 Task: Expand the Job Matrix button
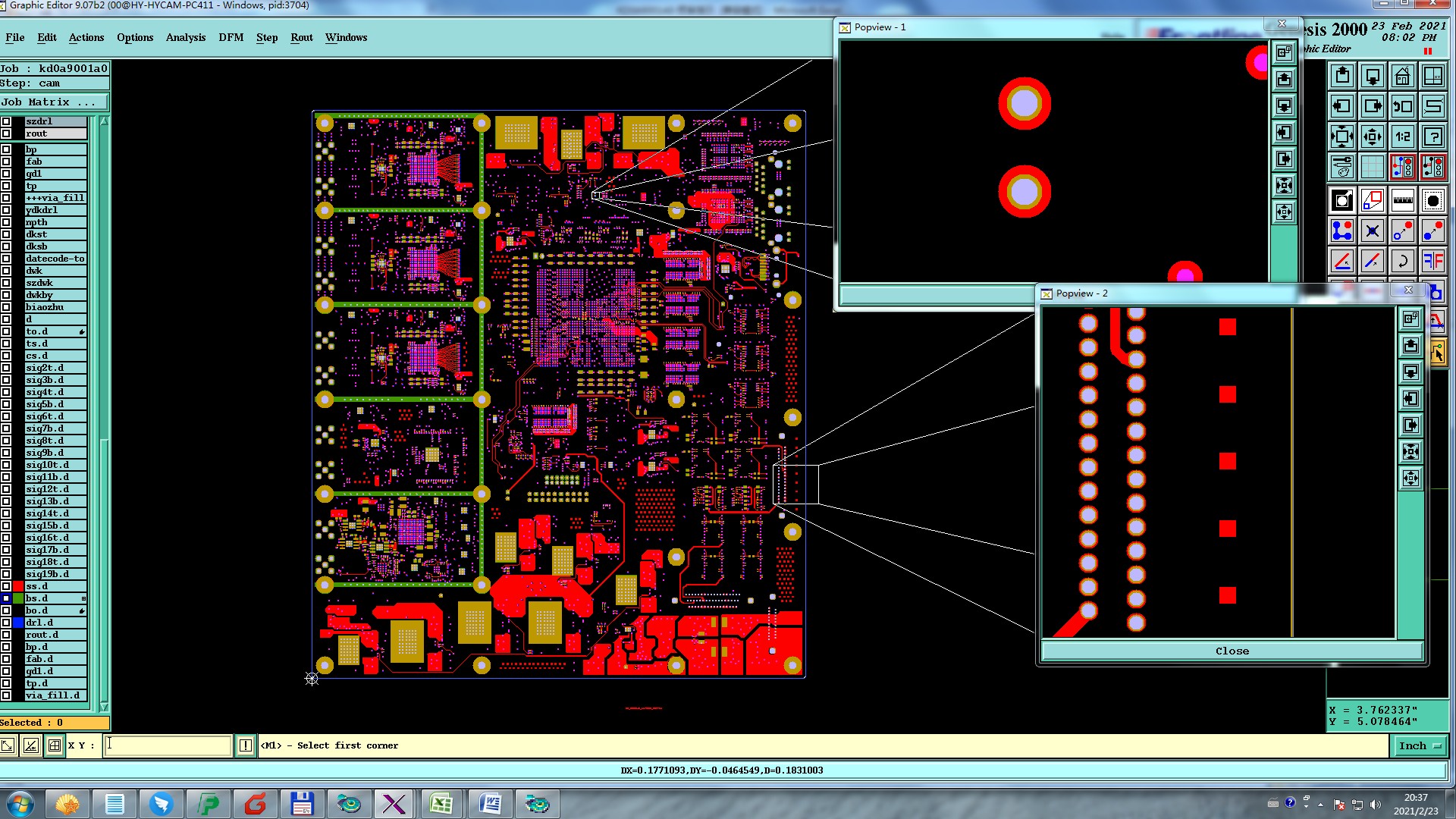click(53, 102)
